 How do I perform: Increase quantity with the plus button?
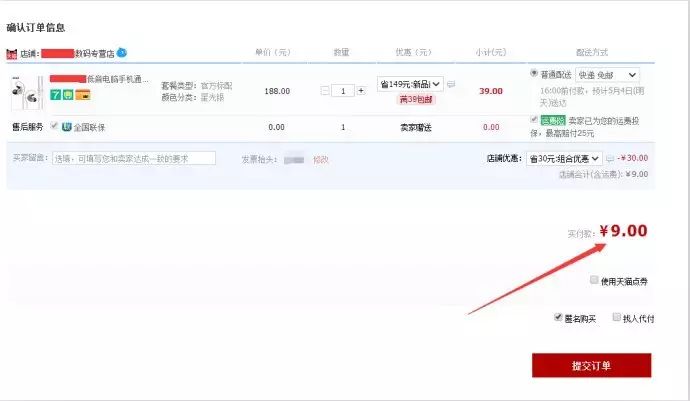361,91
